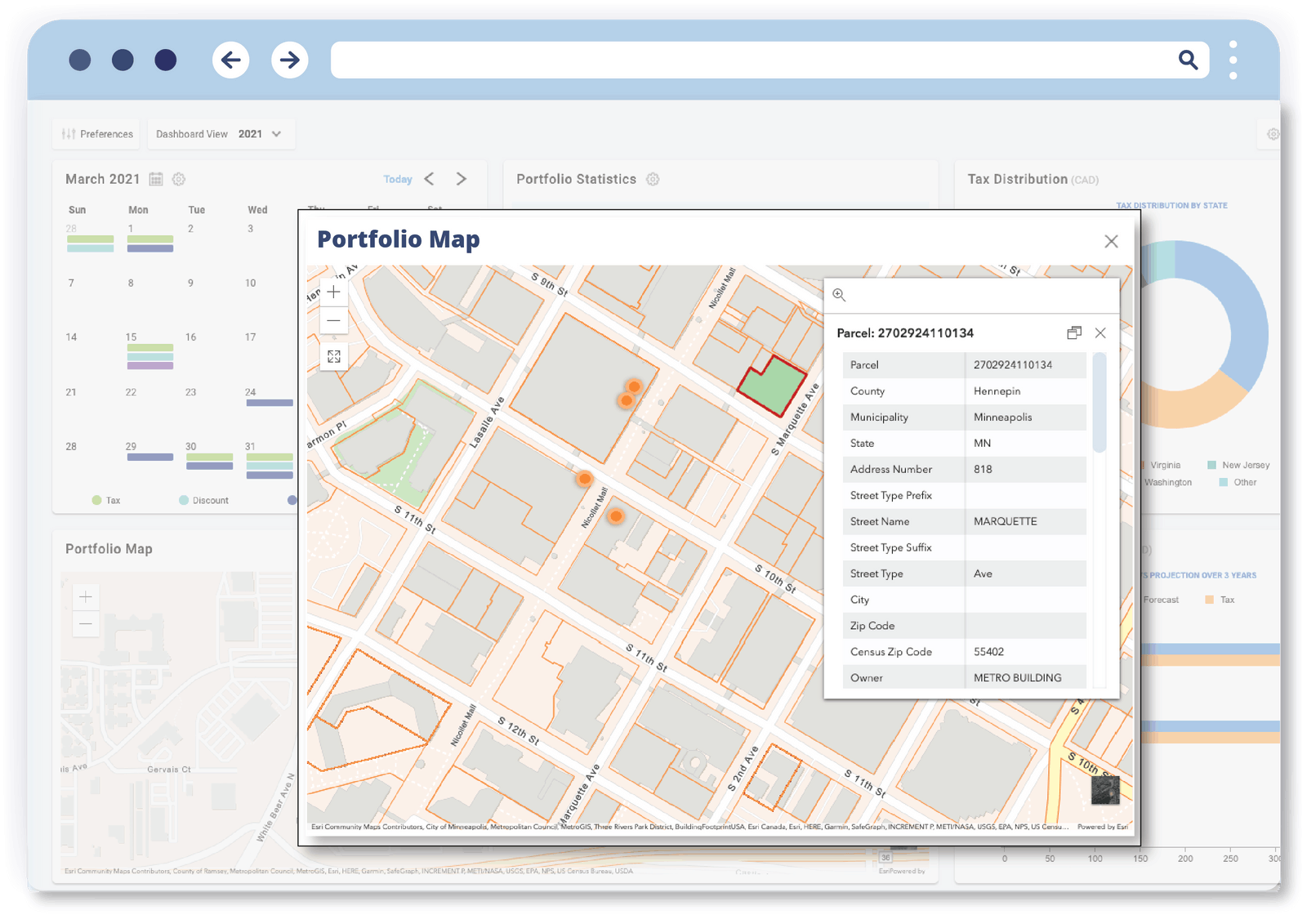The height and width of the screenshot is (924, 1307).
Task: Undock the Parcel 2702924110134 popup
Action: (1073, 333)
